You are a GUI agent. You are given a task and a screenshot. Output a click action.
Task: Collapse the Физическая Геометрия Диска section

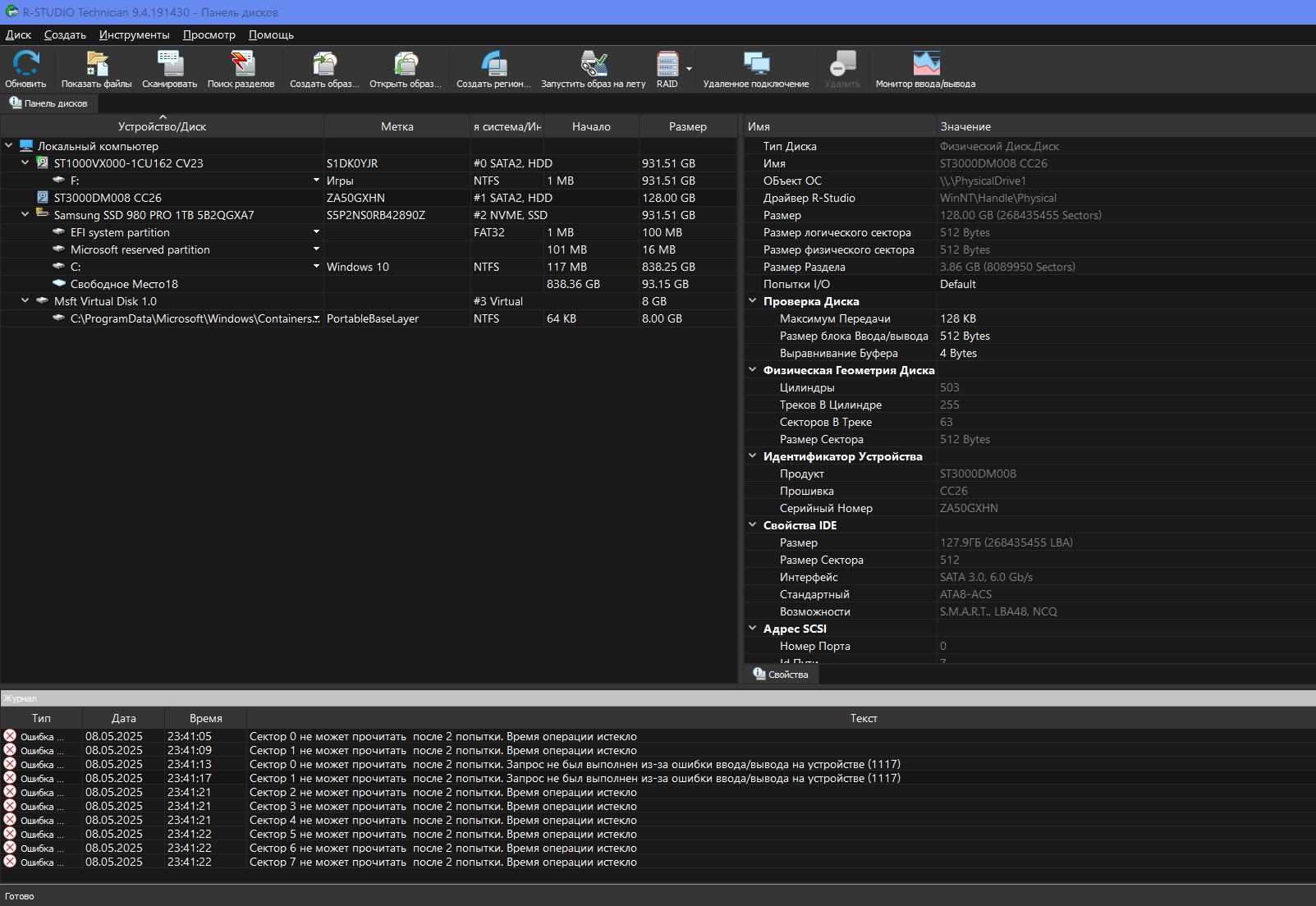(x=753, y=370)
